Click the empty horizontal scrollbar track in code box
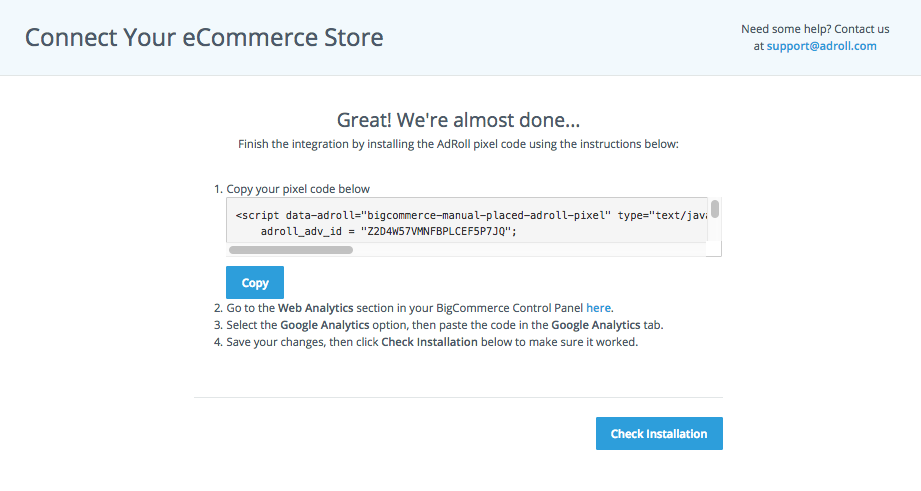The height and width of the screenshot is (491, 921). [530, 250]
